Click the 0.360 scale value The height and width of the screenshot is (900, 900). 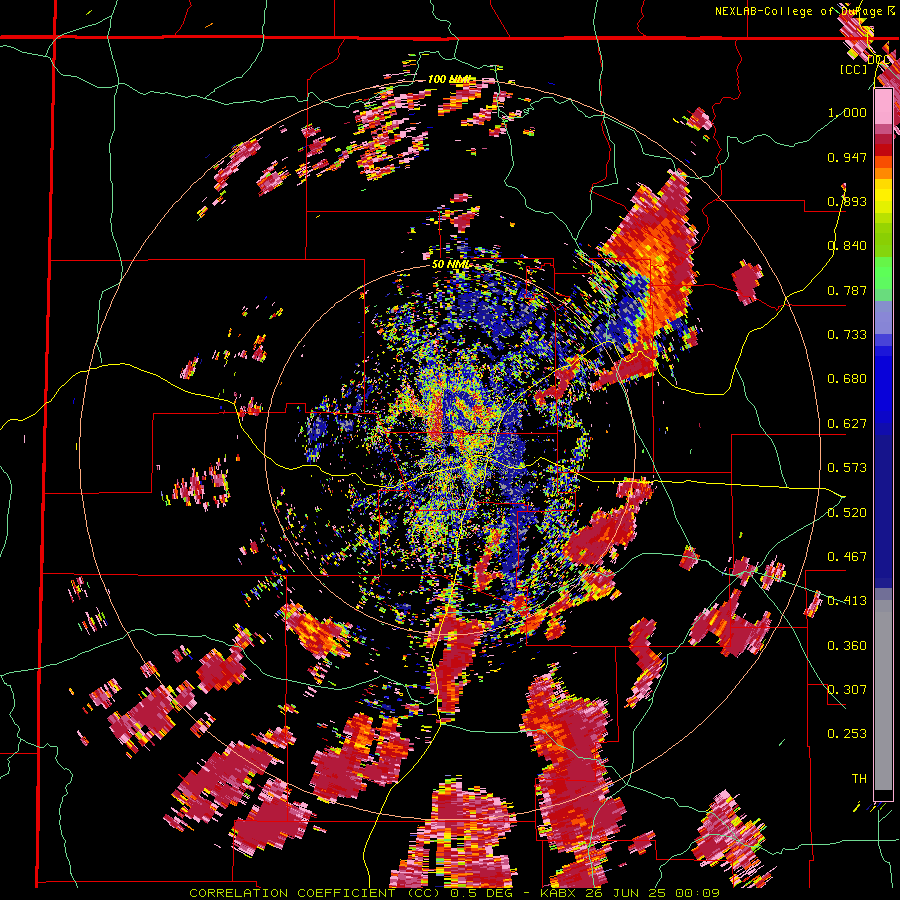tap(847, 646)
